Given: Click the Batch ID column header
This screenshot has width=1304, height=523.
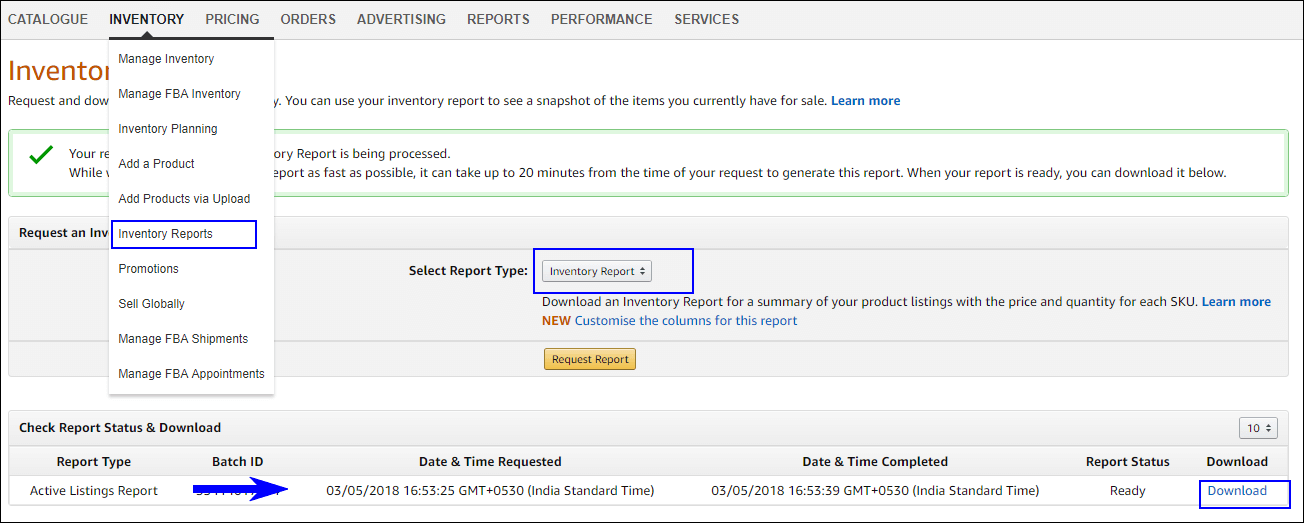Looking at the screenshot, I should coord(238,462).
